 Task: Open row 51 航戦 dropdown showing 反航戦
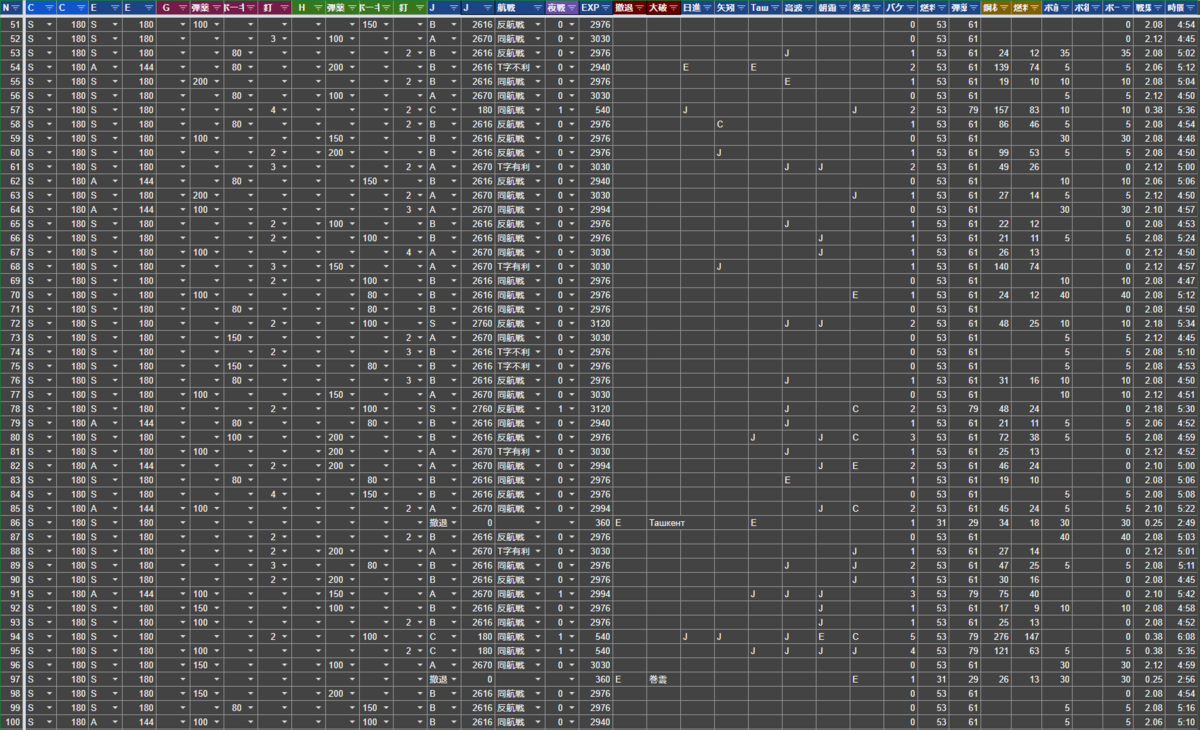tap(538, 24)
